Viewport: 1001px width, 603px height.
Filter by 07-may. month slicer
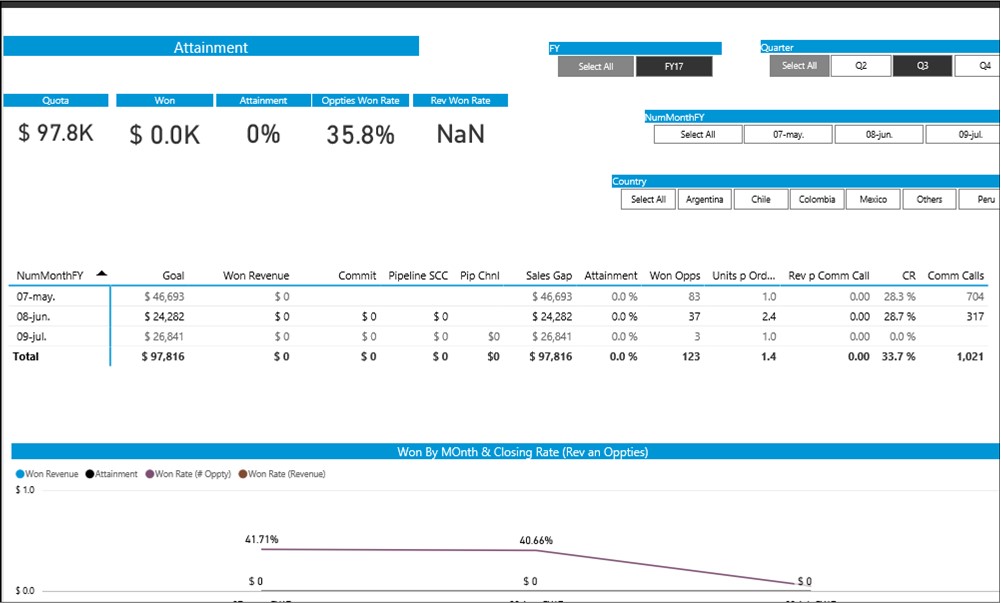788,135
